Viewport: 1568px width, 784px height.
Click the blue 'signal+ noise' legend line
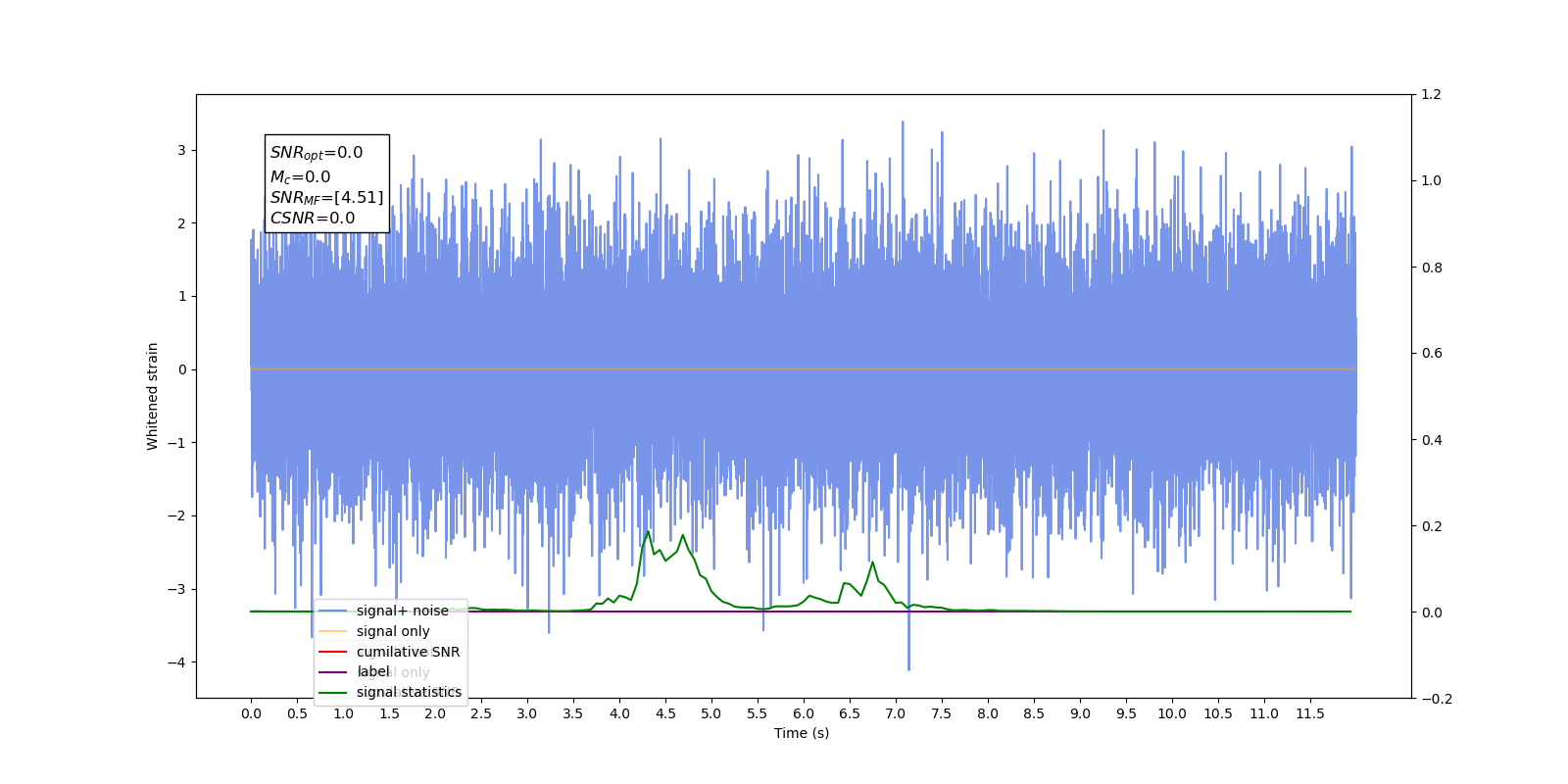coord(333,611)
